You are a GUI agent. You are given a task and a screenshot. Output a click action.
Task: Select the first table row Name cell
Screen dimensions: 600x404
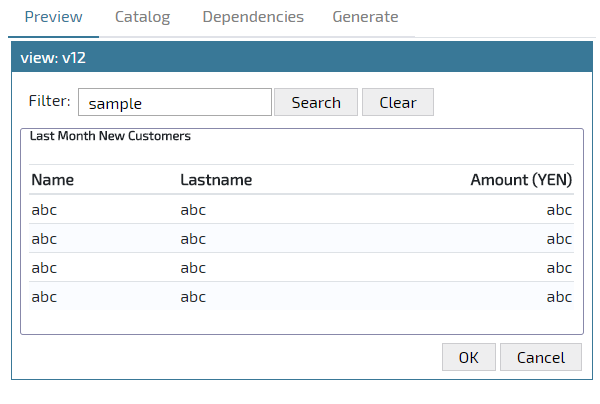tap(44, 210)
